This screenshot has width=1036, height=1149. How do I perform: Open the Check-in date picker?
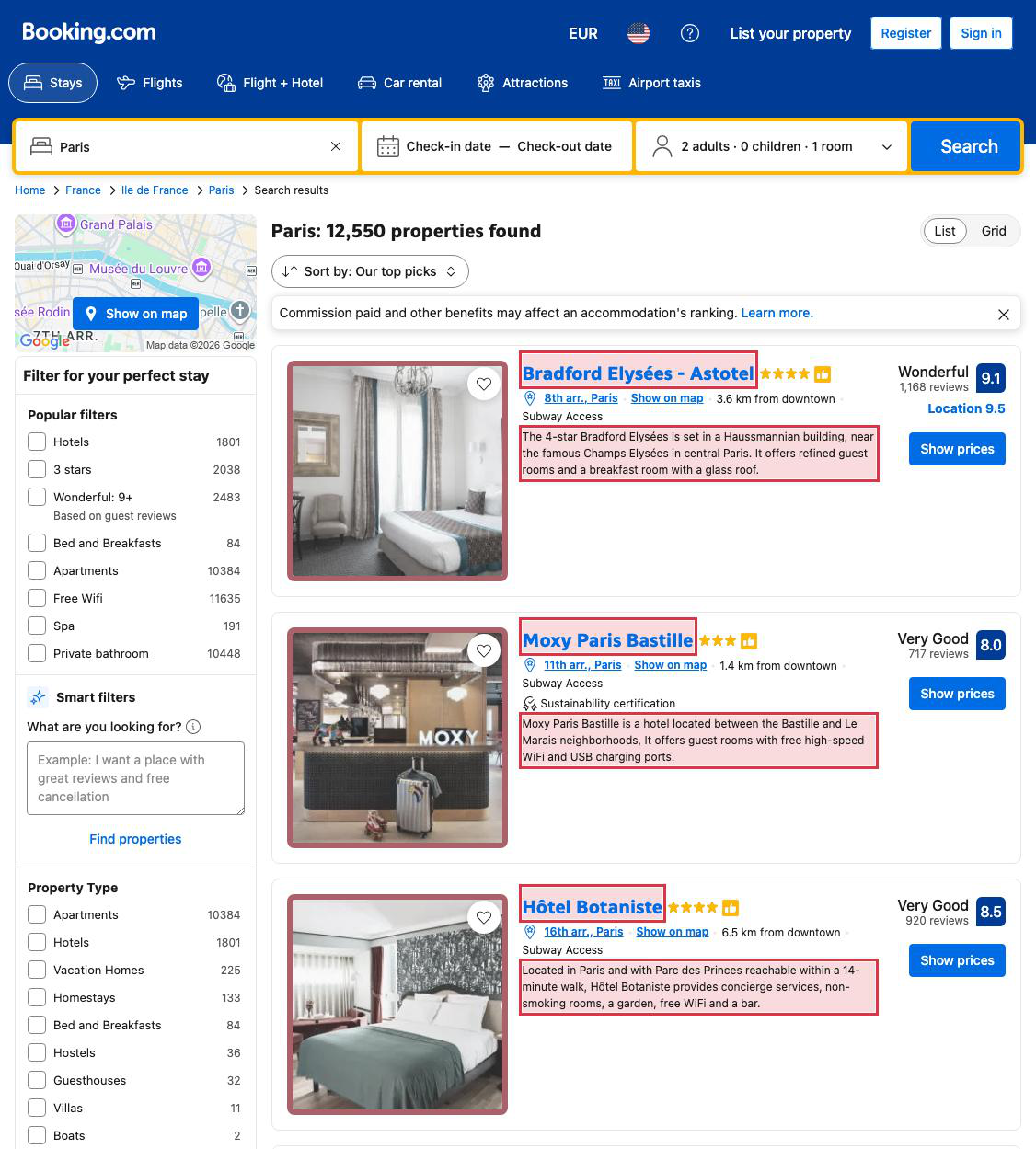click(449, 146)
